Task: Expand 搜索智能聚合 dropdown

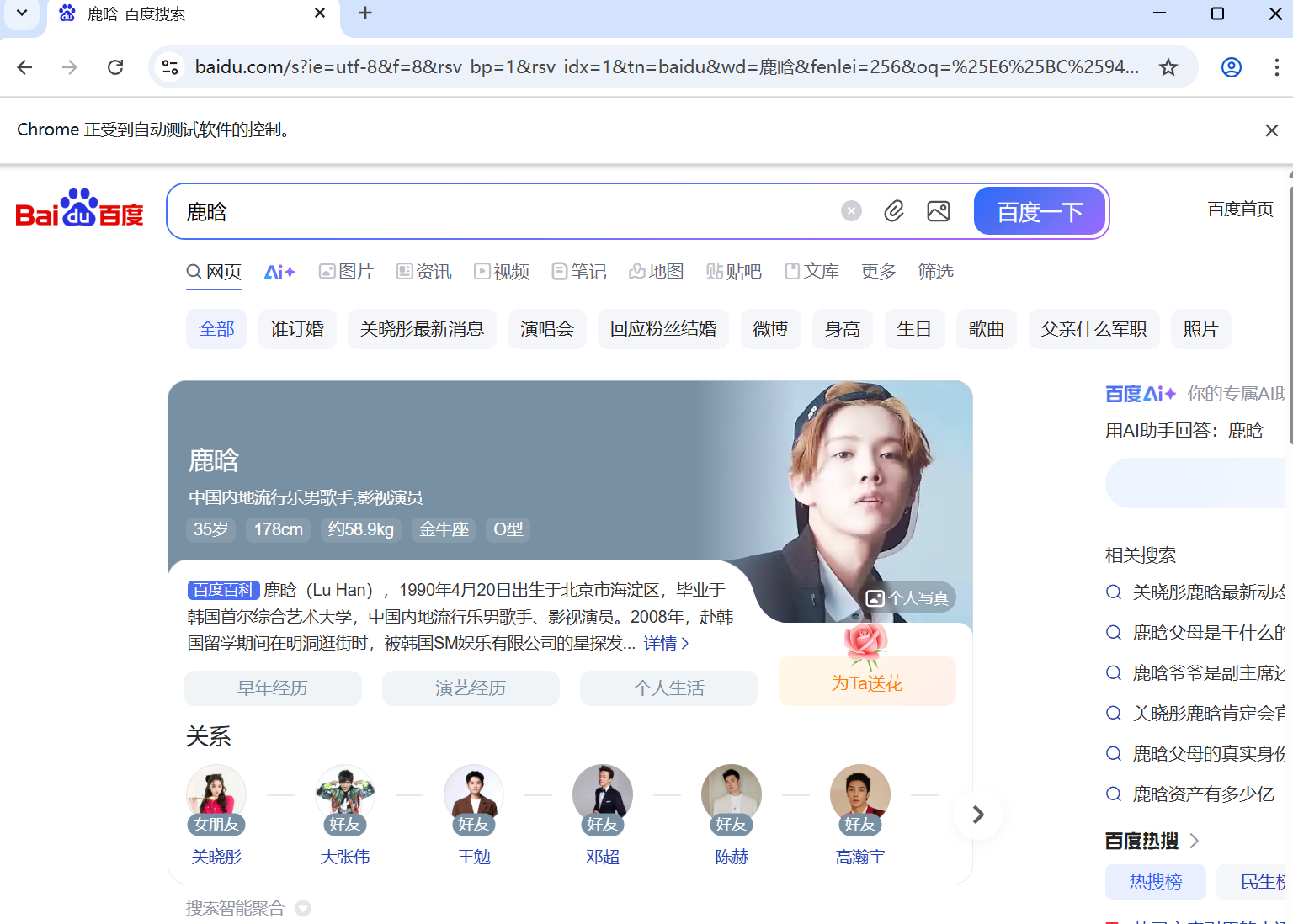Action: coord(303,908)
